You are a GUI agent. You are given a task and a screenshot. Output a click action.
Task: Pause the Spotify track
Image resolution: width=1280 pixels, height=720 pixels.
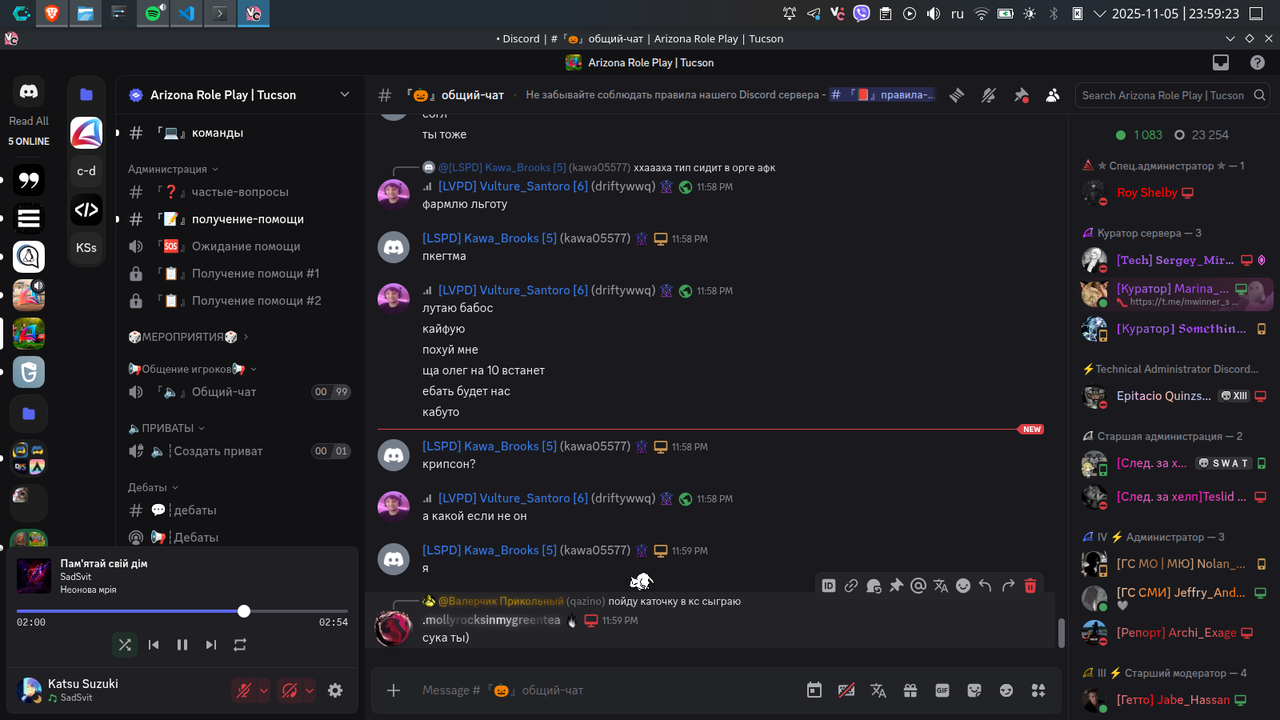click(182, 645)
